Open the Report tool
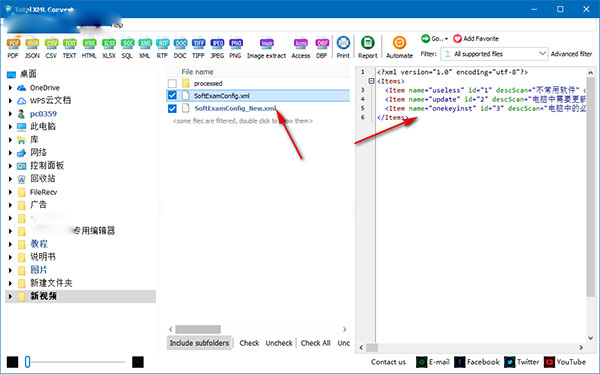The image size is (600, 374). [x=368, y=48]
